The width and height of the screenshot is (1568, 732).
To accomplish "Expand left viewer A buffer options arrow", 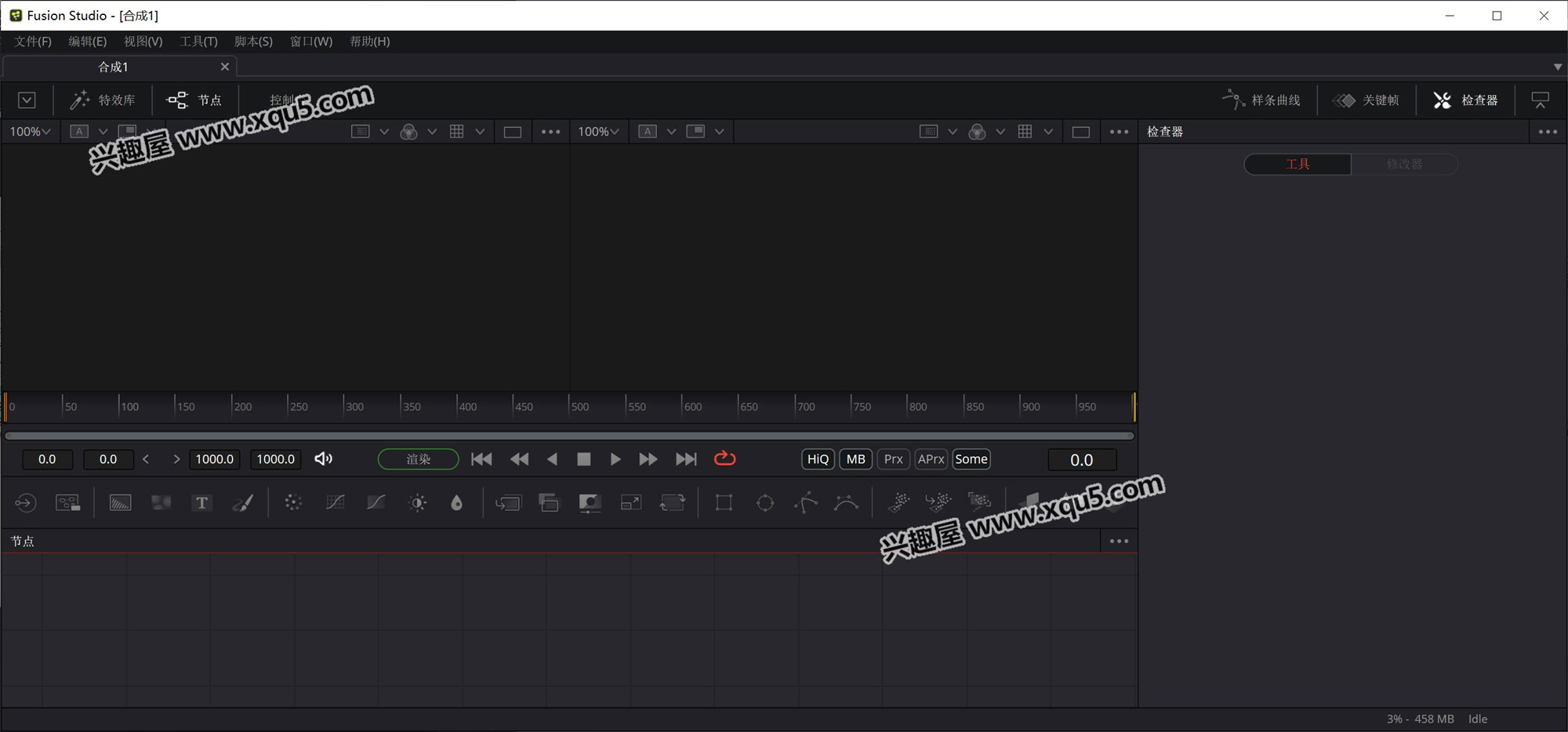I will coord(103,132).
